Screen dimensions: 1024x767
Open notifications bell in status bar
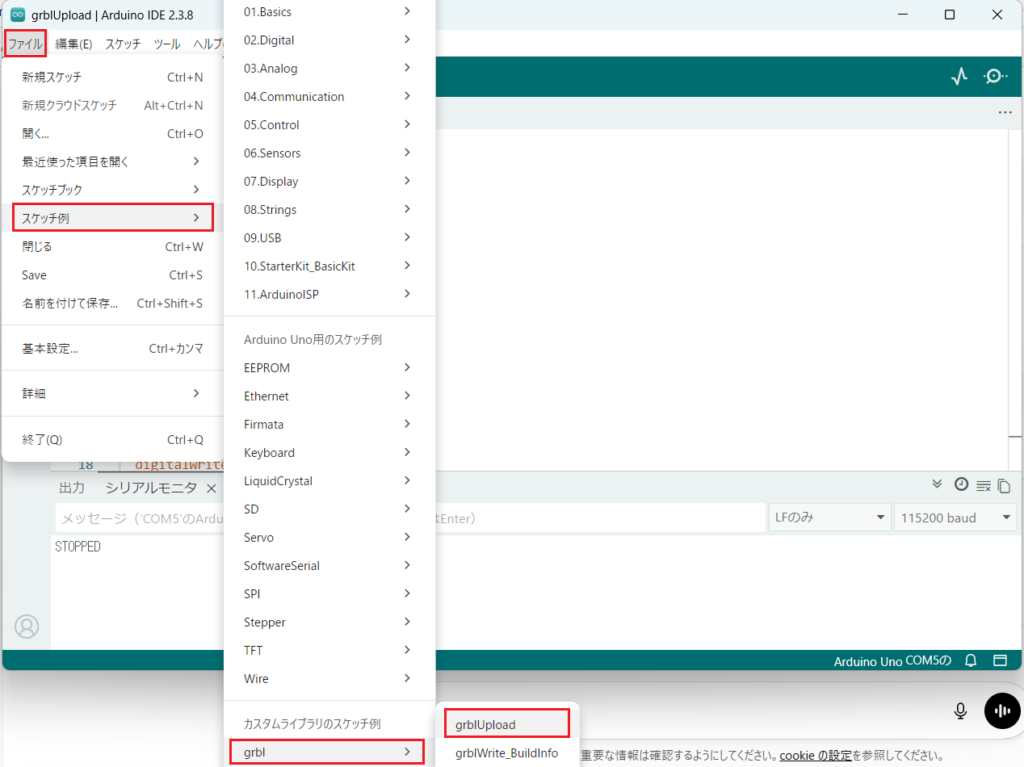click(x=970, y=661)
